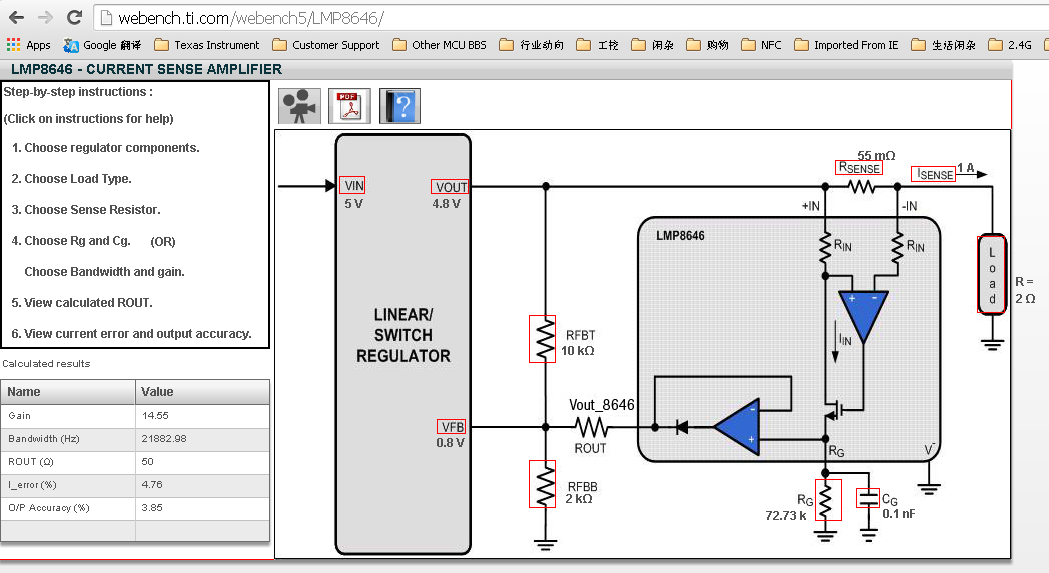Click the Load block in schematic
This screenshot has height=573, width=1049.
[991, 274]
